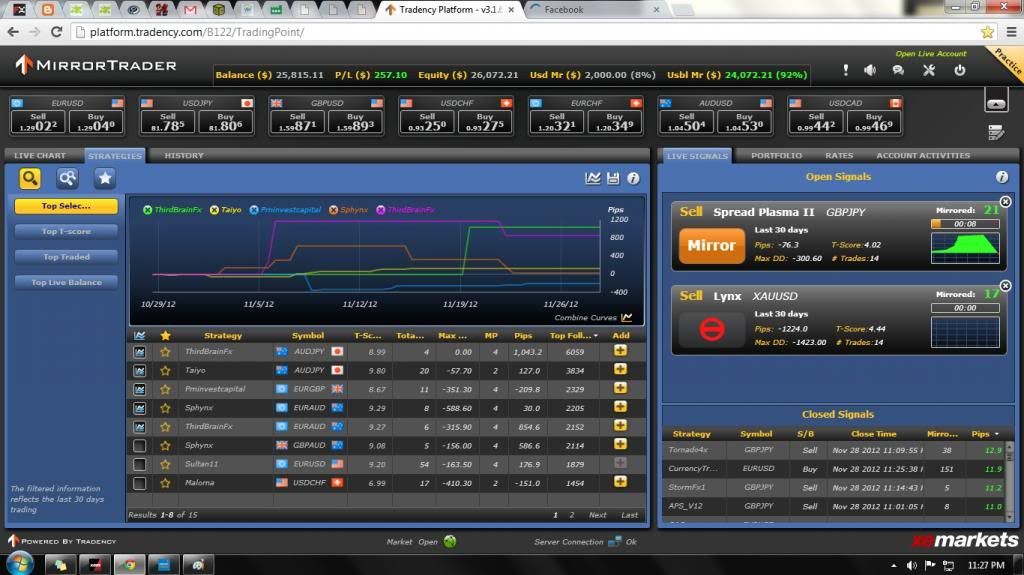Check the Maloma chart checkbox
The image size is (1024, 575).
coord(140,484)
